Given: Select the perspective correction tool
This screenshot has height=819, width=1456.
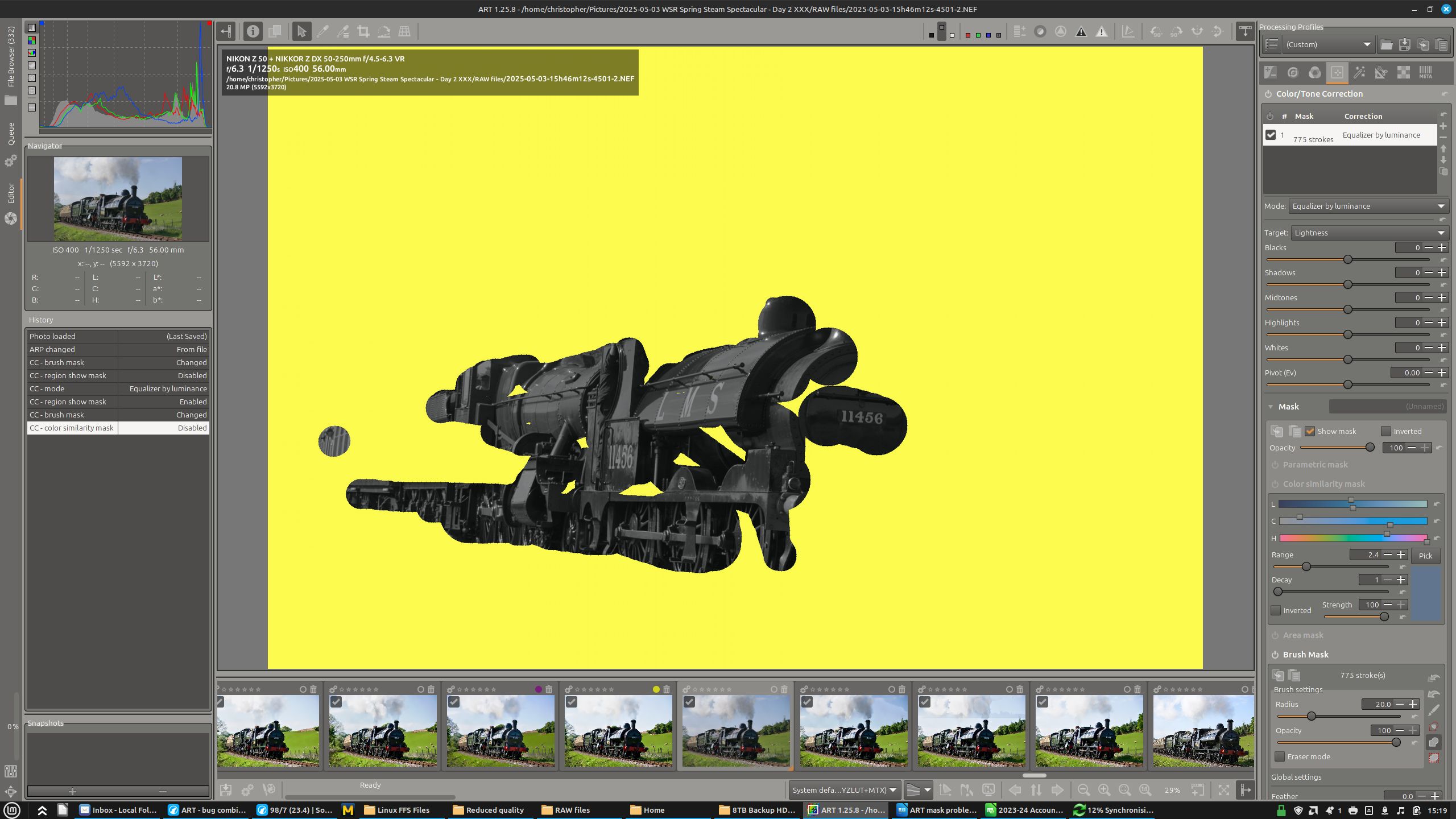Looking at the screenshot, I should (x=404, y=31).
